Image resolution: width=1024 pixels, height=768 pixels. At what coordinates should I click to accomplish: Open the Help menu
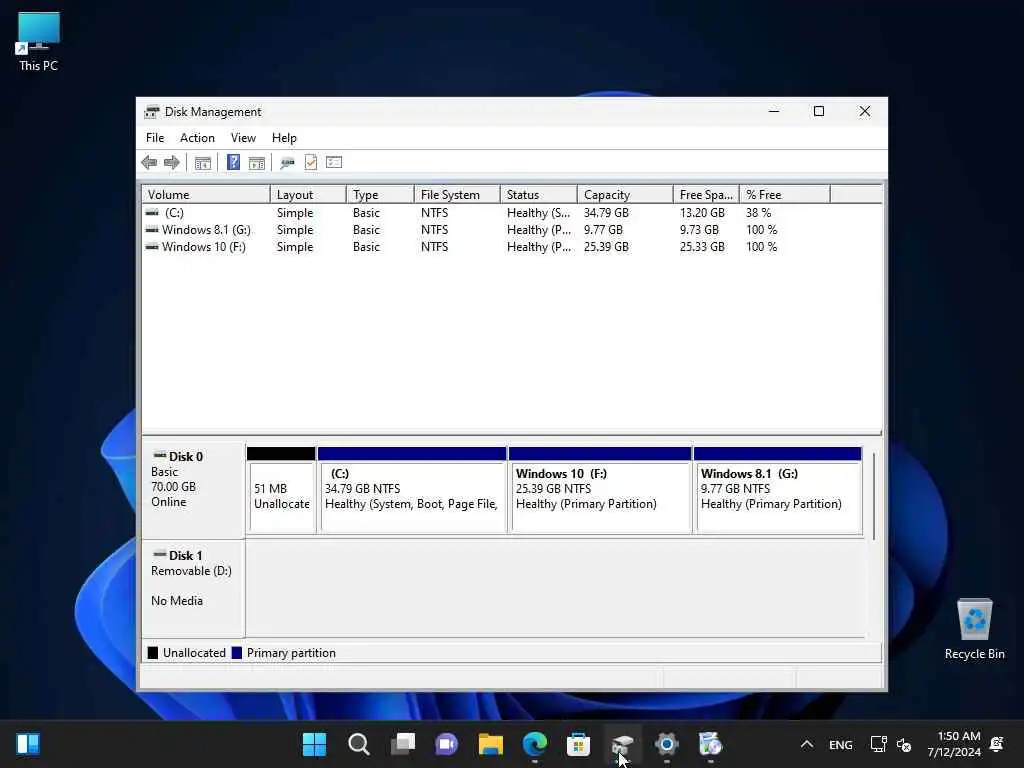coord(284,138)
